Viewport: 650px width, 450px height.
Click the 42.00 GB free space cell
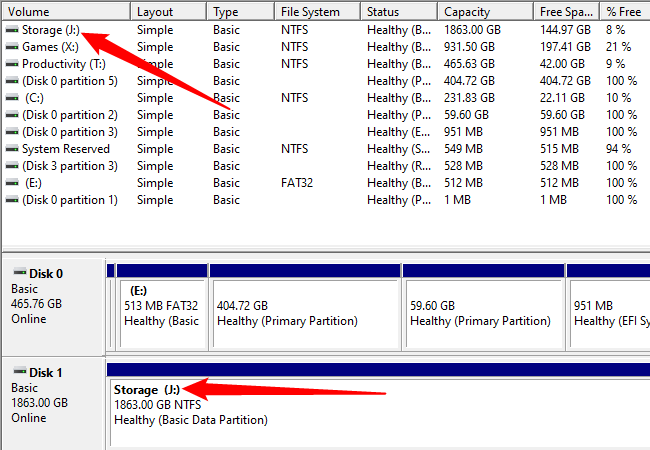[x=562, y=64]
